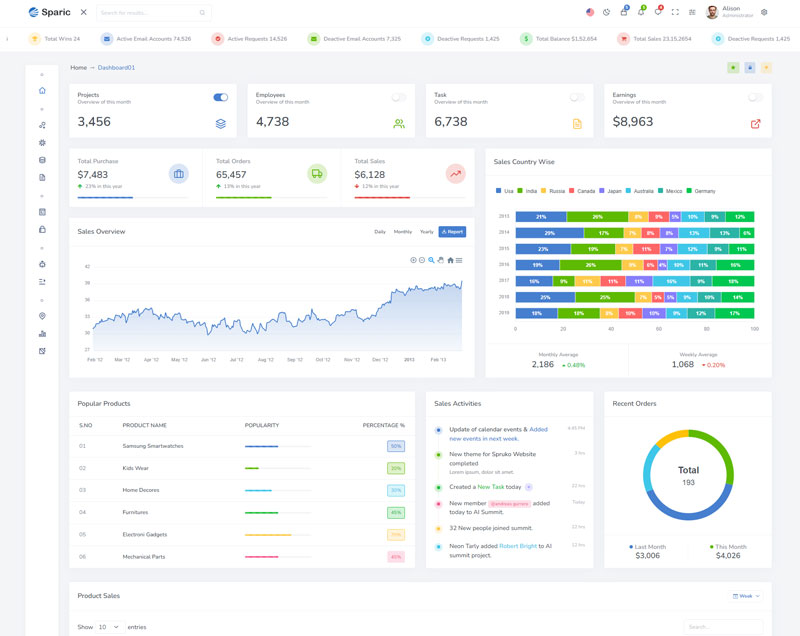
Task: Click the map pin icon in sidebar
Action: tap(42, 316)
